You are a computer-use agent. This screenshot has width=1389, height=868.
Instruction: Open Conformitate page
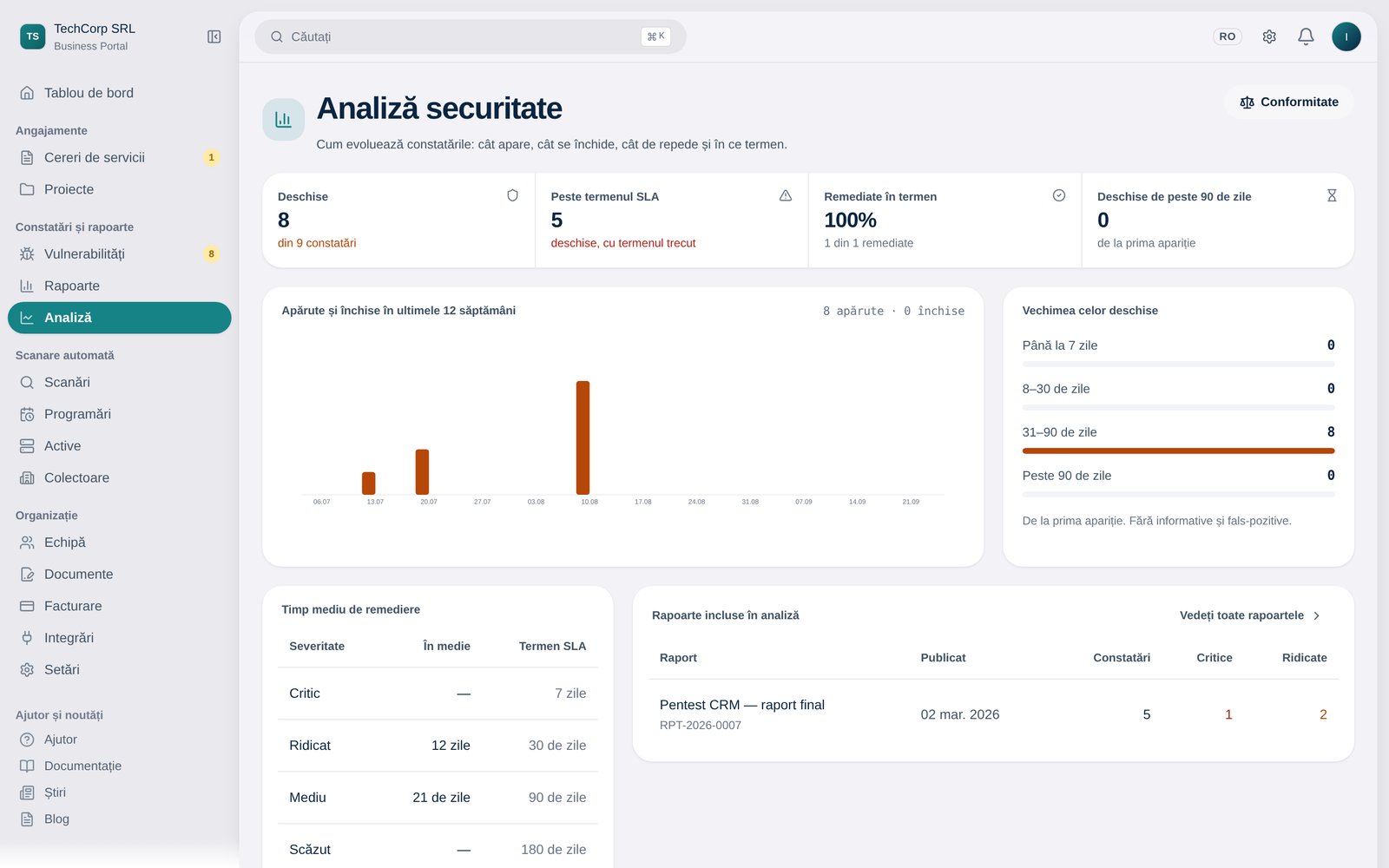[x=1289, y=102]
